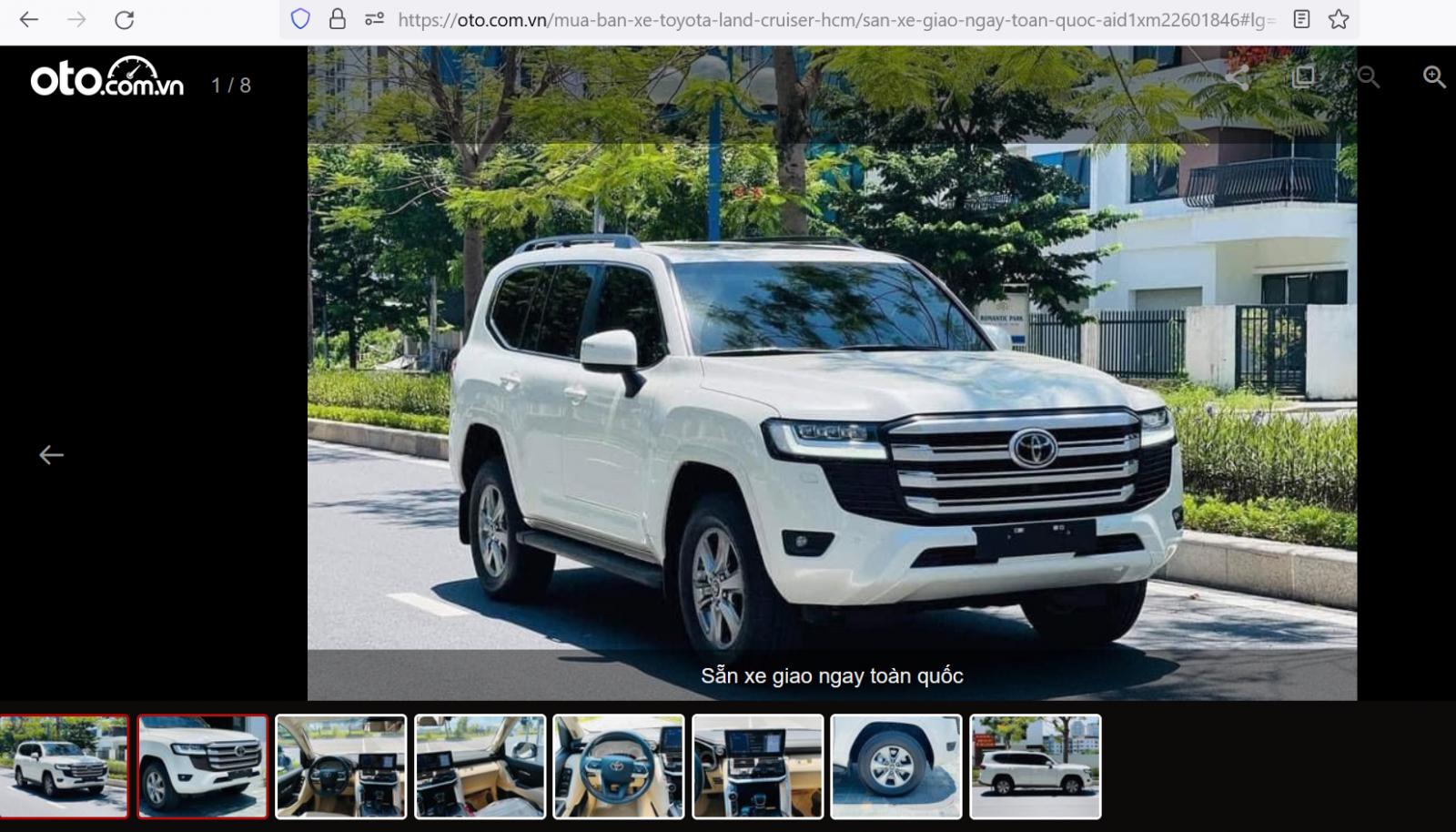Open the oto.com.vn logo

107,77
